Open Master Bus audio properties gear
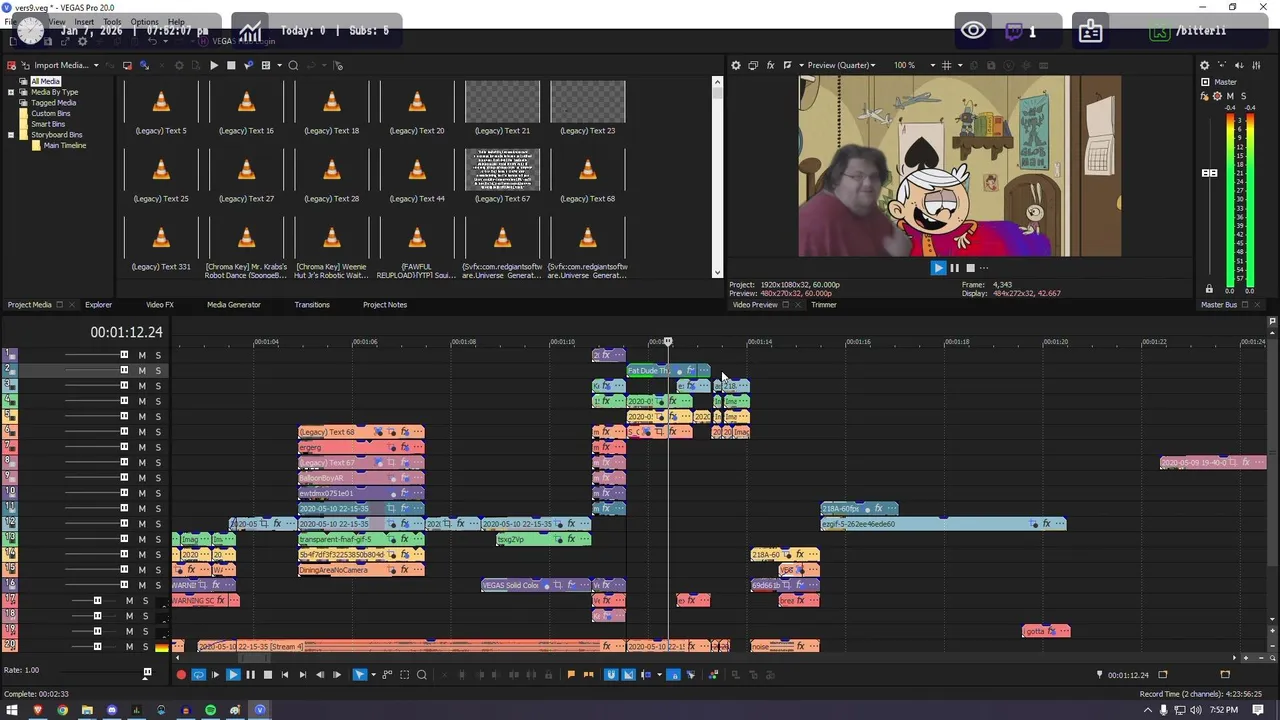 (1204, 65)
